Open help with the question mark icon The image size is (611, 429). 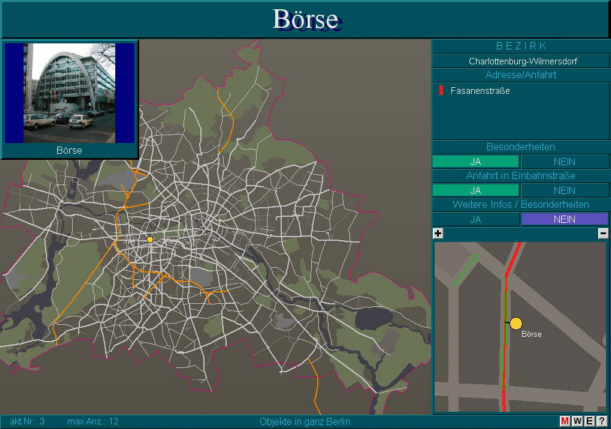[601, 421]
